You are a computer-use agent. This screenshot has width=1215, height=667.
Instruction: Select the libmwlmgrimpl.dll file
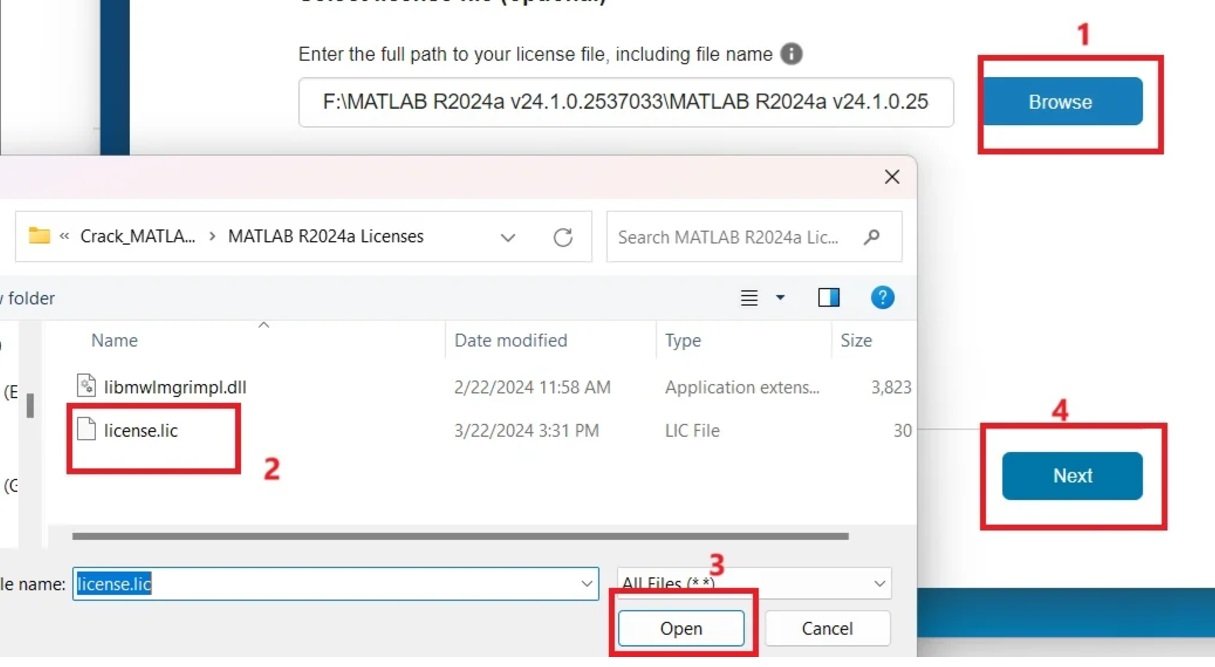click(x=175, y=387)
